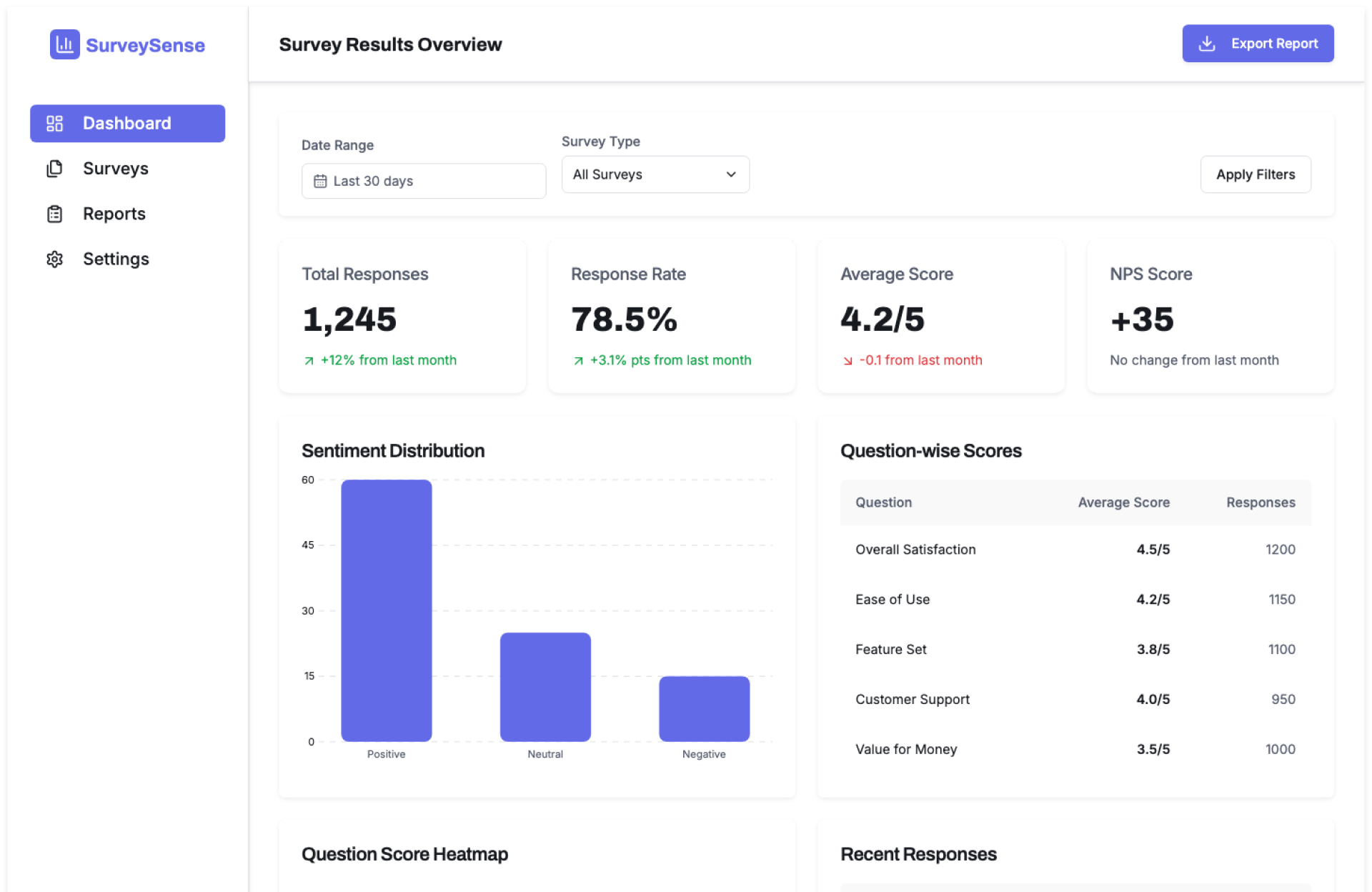
Task: Click the Positive sentiment bar
Action: (386, 610)
